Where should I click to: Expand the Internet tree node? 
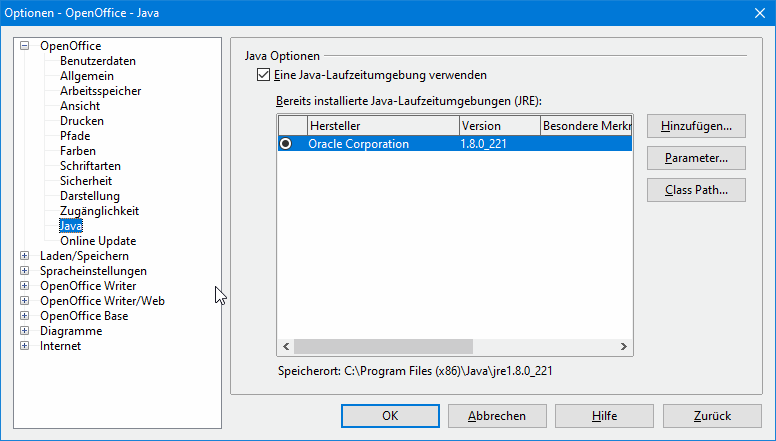pyautogui.click(x=25, y=346)
